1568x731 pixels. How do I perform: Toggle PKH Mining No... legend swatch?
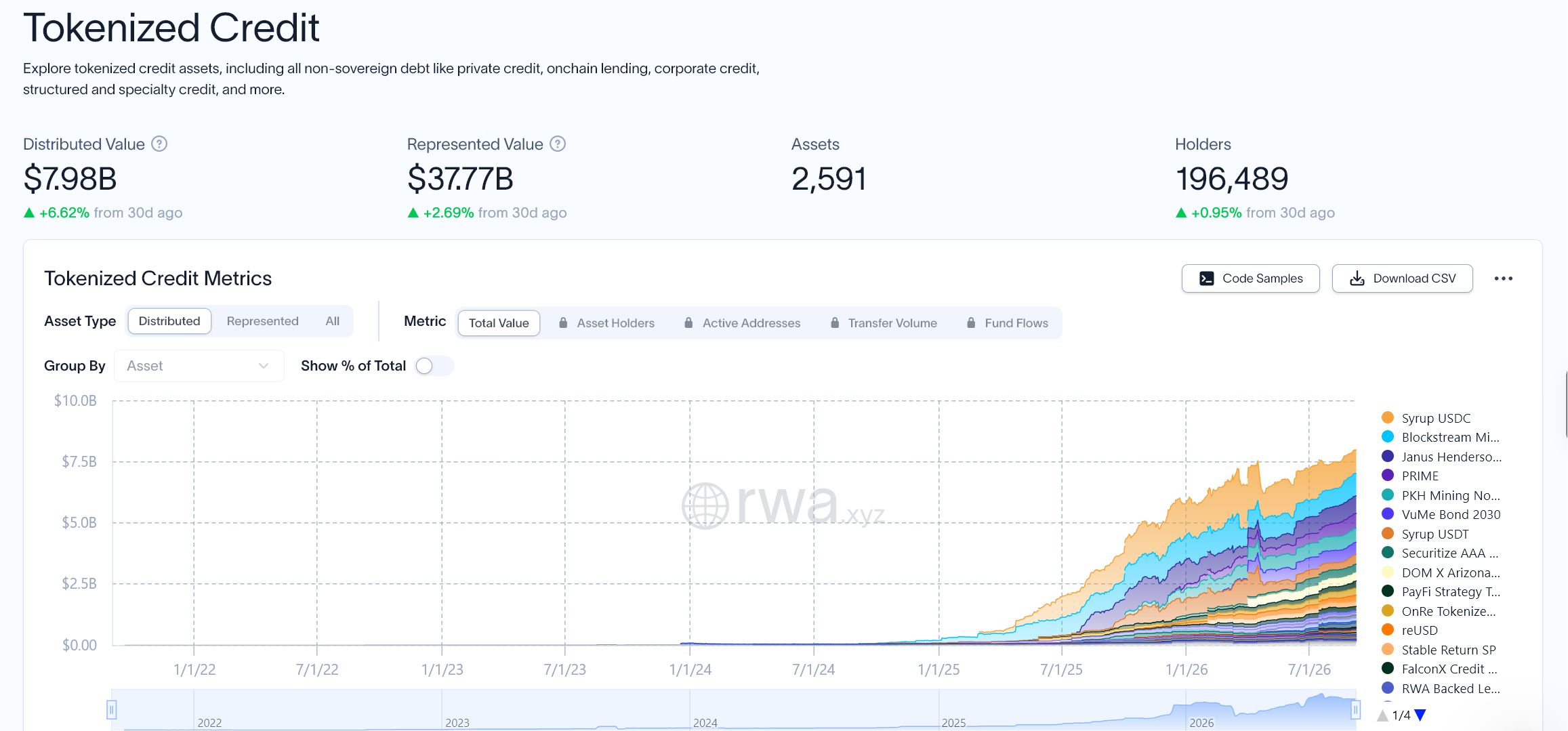click(1388, 495)
